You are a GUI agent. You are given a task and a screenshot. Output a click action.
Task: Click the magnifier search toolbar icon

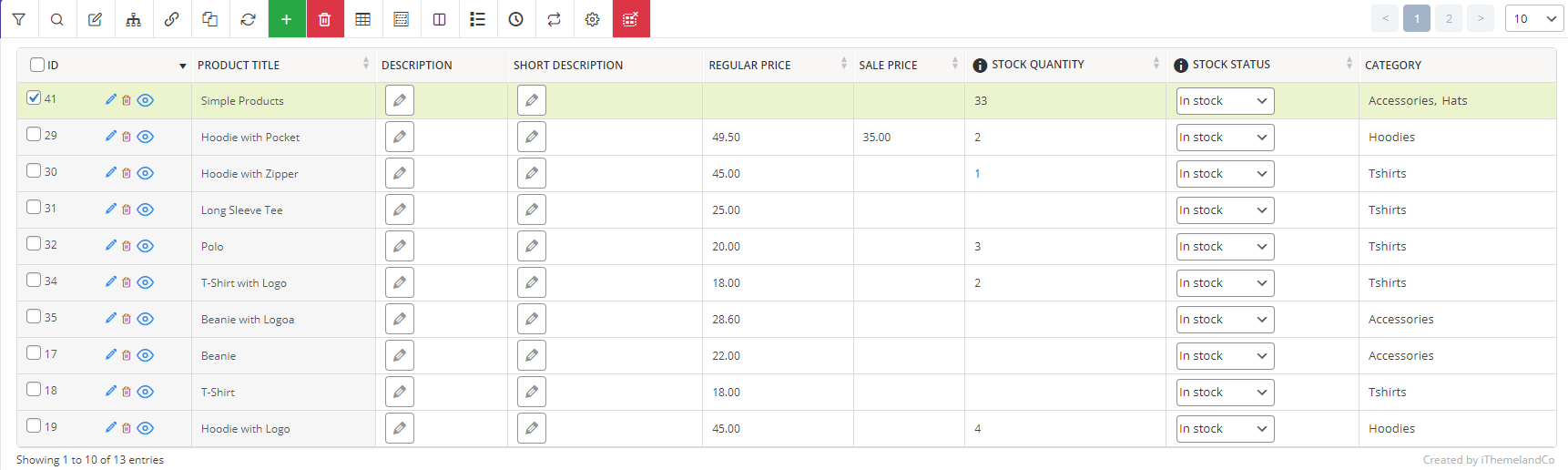click(x=56, y=19)
